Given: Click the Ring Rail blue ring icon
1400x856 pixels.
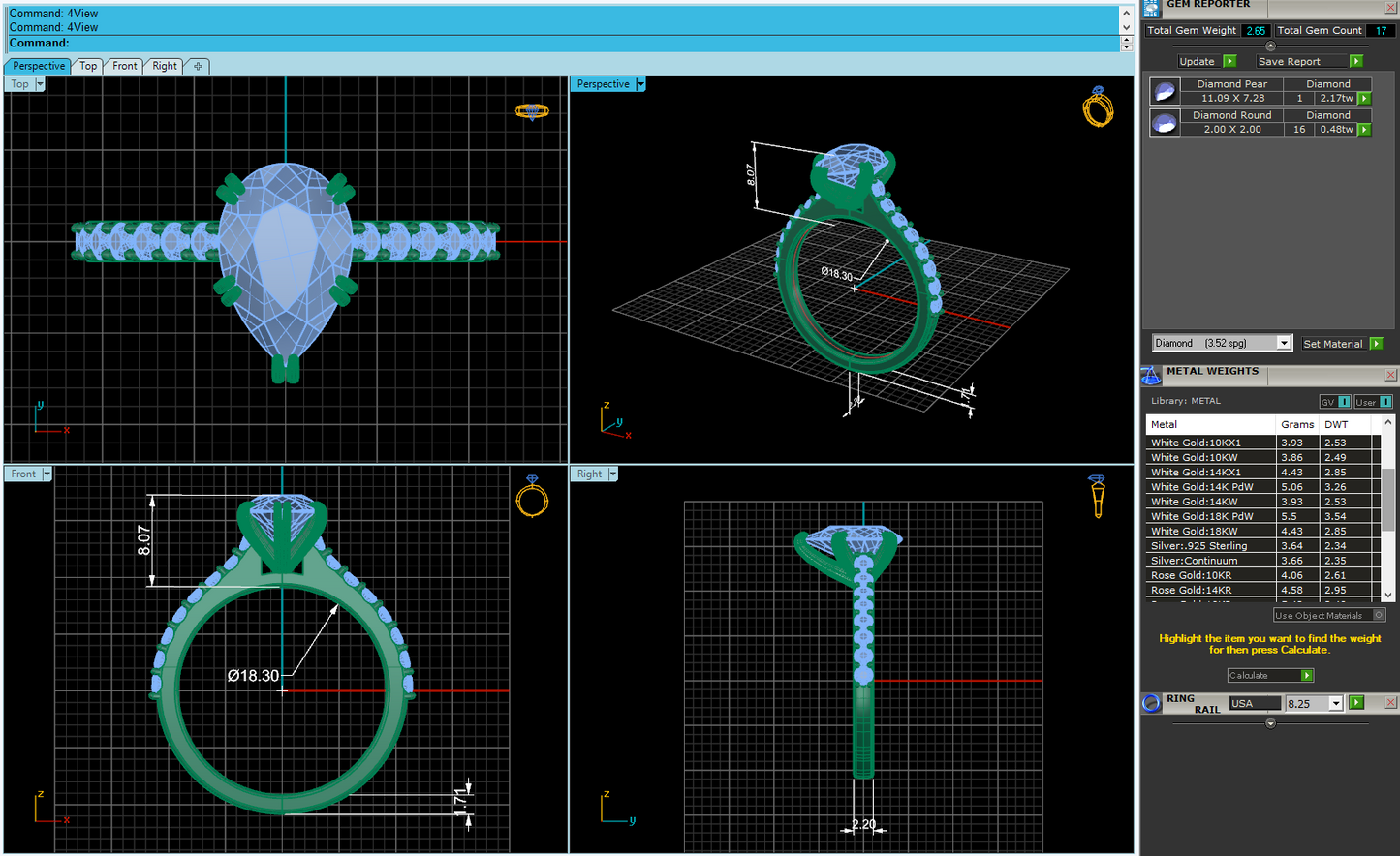Looking at the screenshot, I should click(x=1151, y=704).
